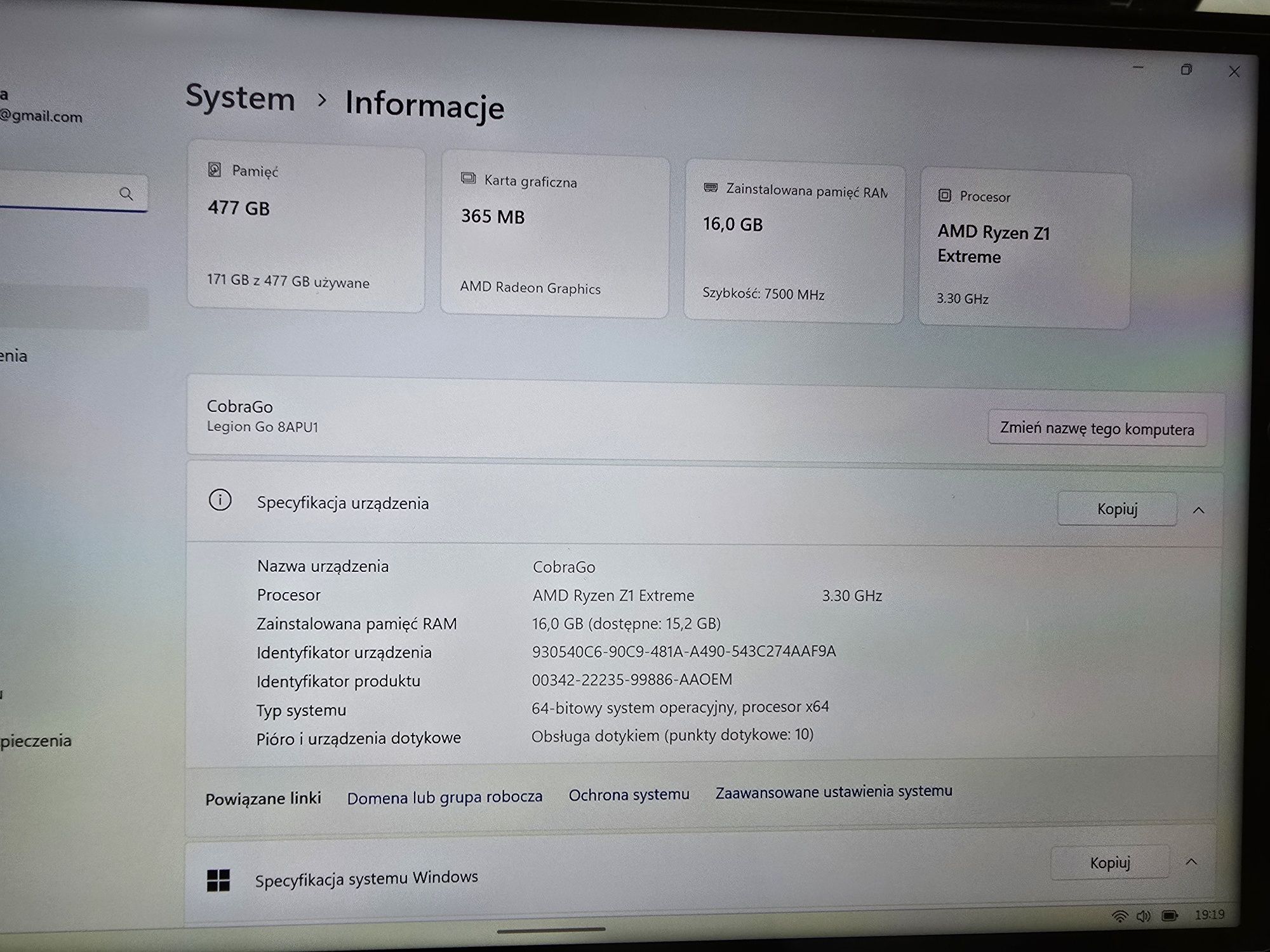Screen dimensions: 1270x952
Task: Open Ochrona systemu link
Action: pos(629,795)
